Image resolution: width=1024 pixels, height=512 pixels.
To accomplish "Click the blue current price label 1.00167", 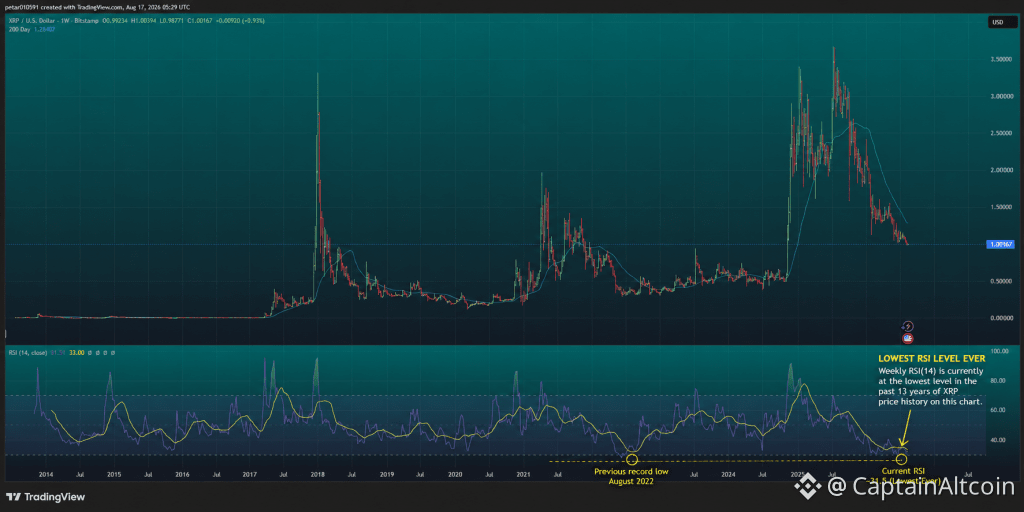I will (x=1001, y=244).
